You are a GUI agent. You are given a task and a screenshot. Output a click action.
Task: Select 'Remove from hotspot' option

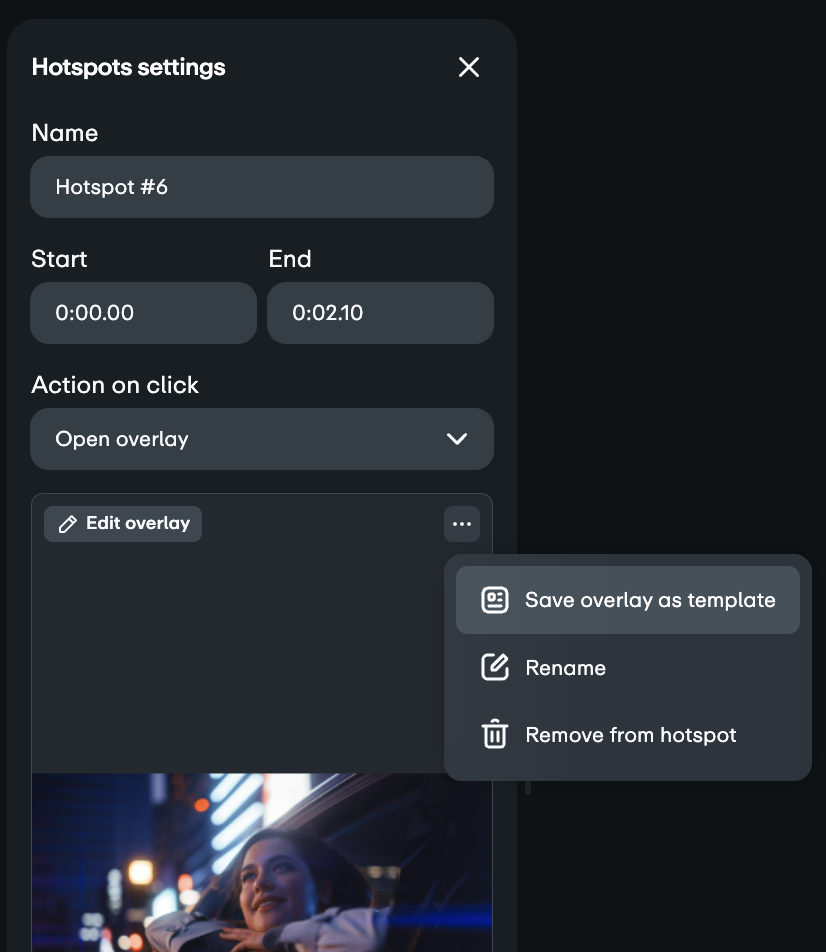[630, 735]
